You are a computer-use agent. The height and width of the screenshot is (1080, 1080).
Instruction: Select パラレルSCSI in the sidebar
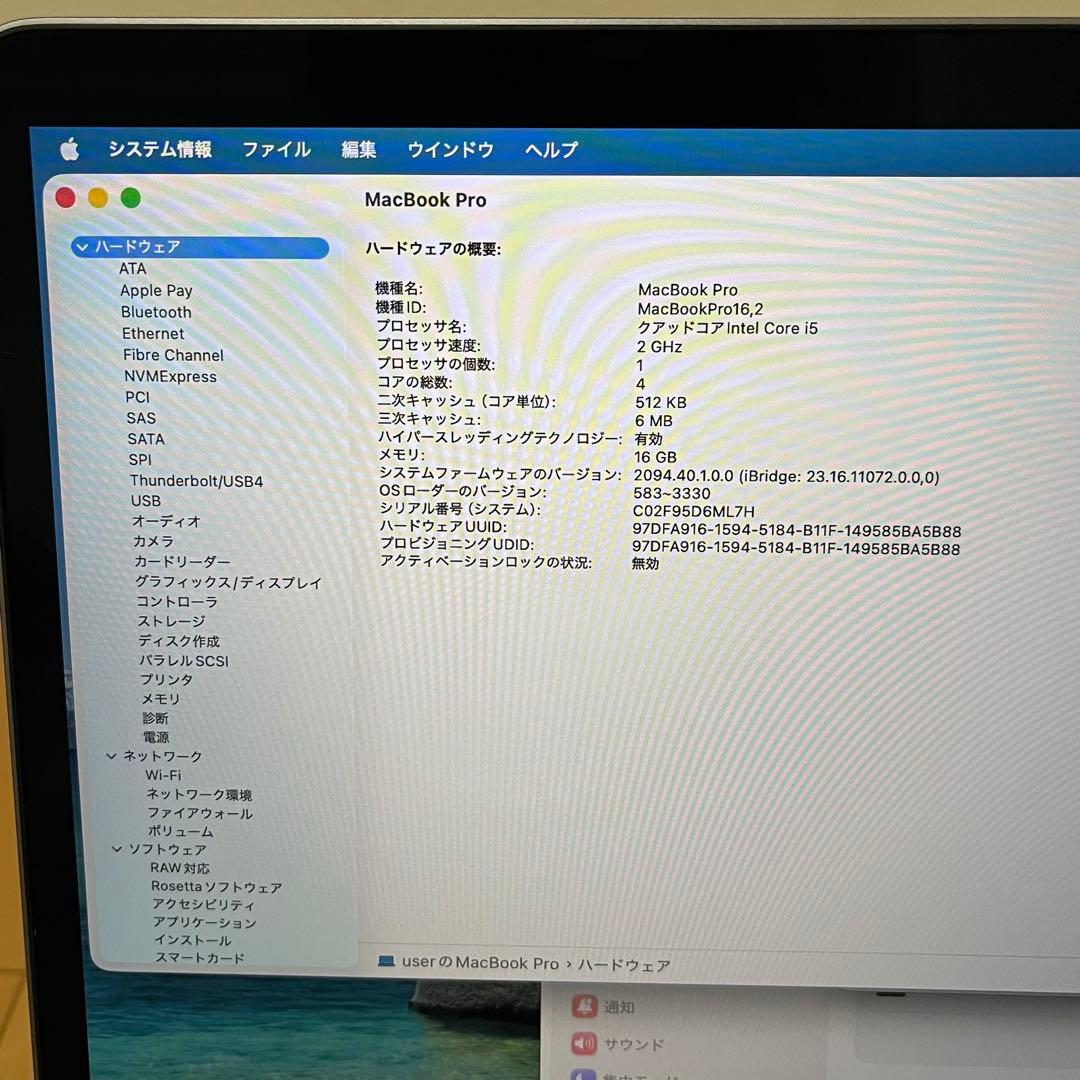184,661
